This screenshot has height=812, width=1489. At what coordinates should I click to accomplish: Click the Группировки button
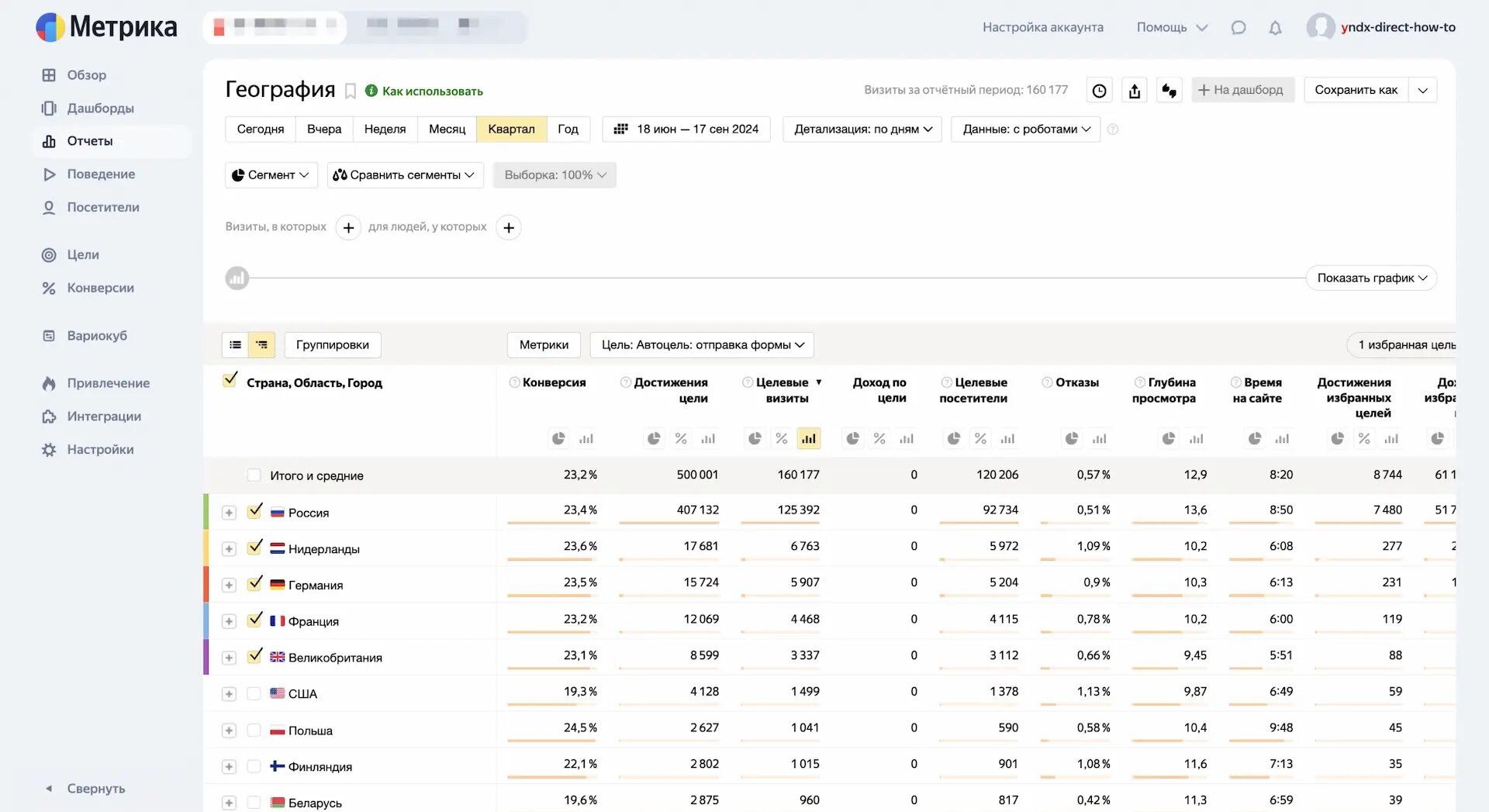[333, 345]
